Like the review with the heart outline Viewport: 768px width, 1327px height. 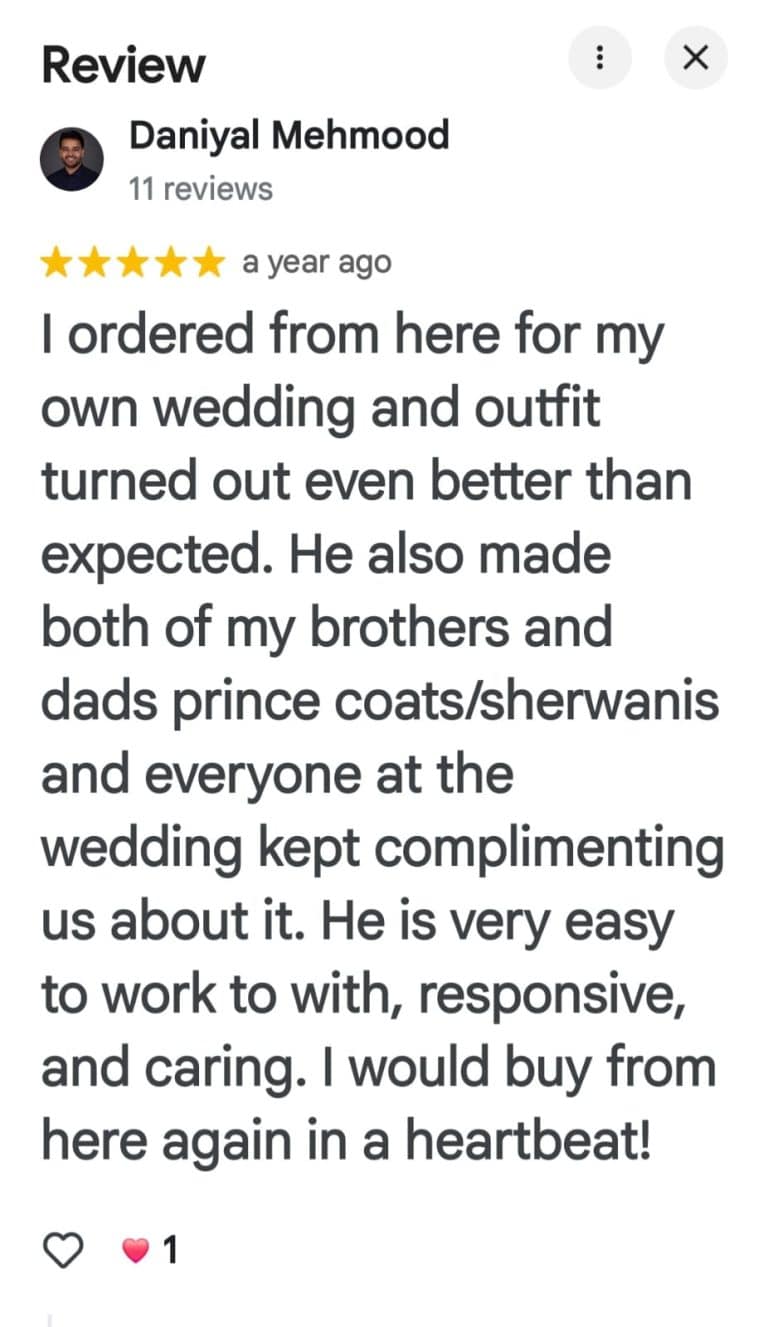(65, 1249)
